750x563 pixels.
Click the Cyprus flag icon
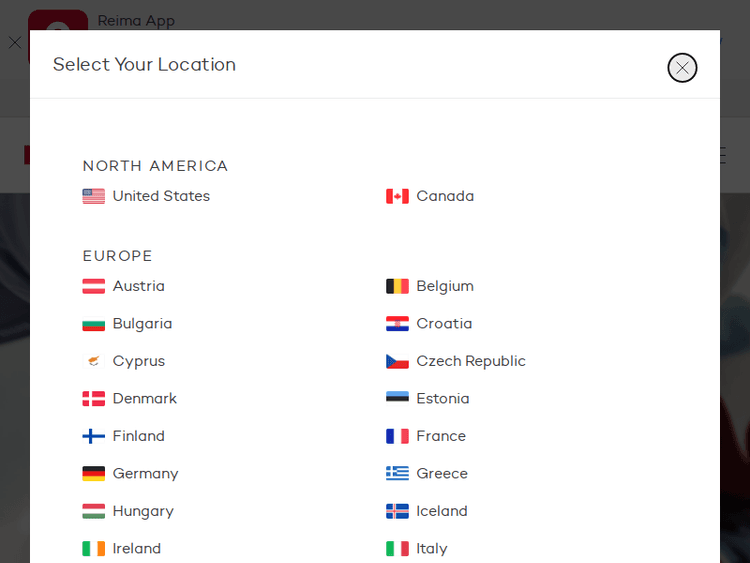point(94,361)
